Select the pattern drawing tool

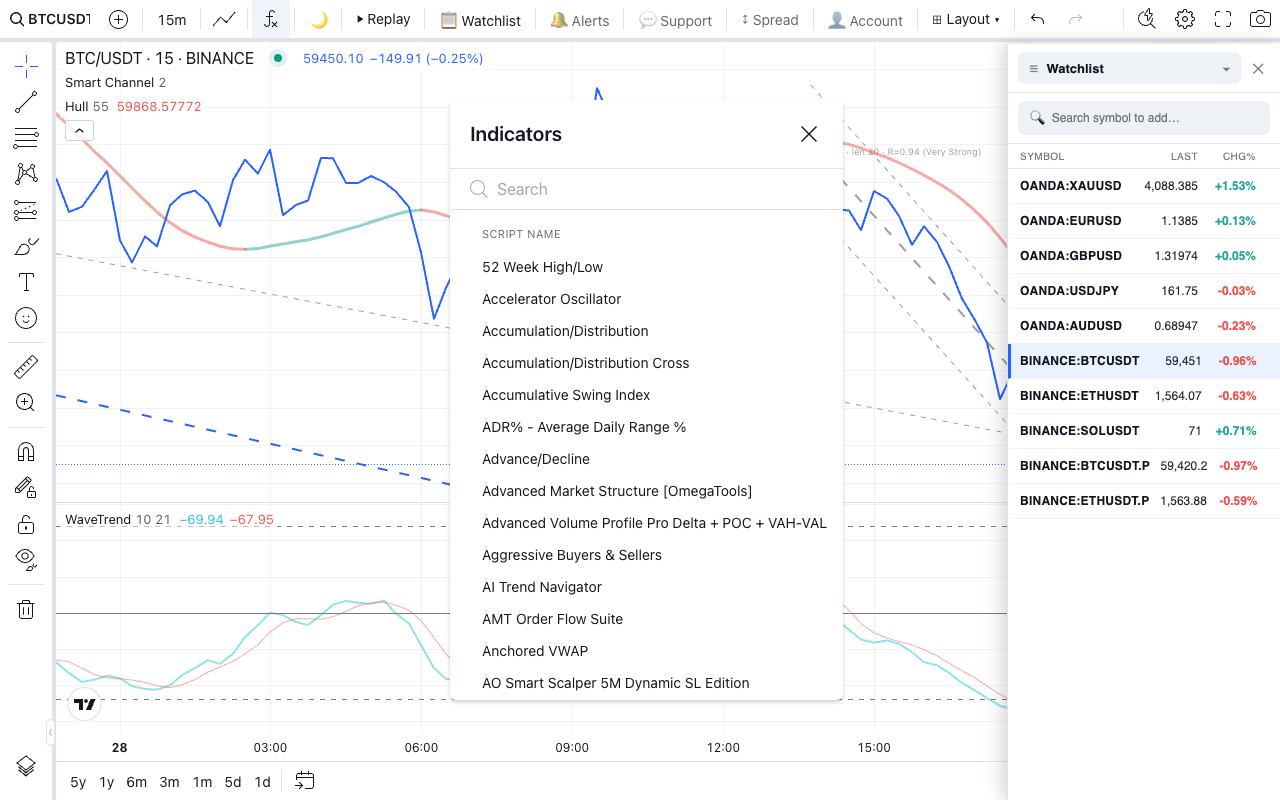pyautogui.click(x=26, y=174)
